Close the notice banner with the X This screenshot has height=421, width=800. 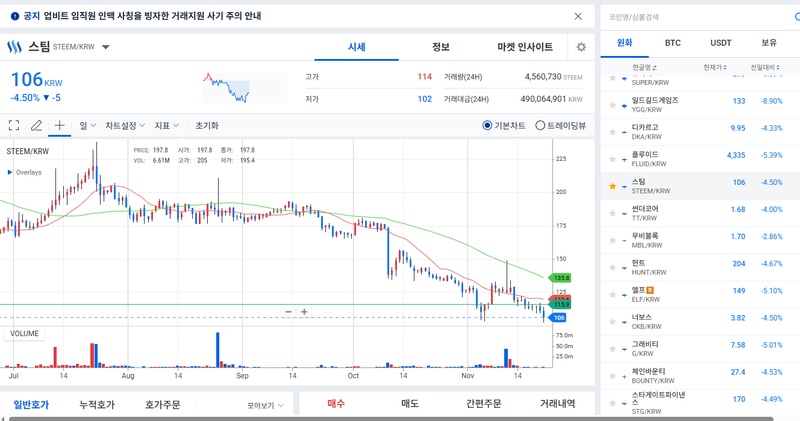point(578,16)
